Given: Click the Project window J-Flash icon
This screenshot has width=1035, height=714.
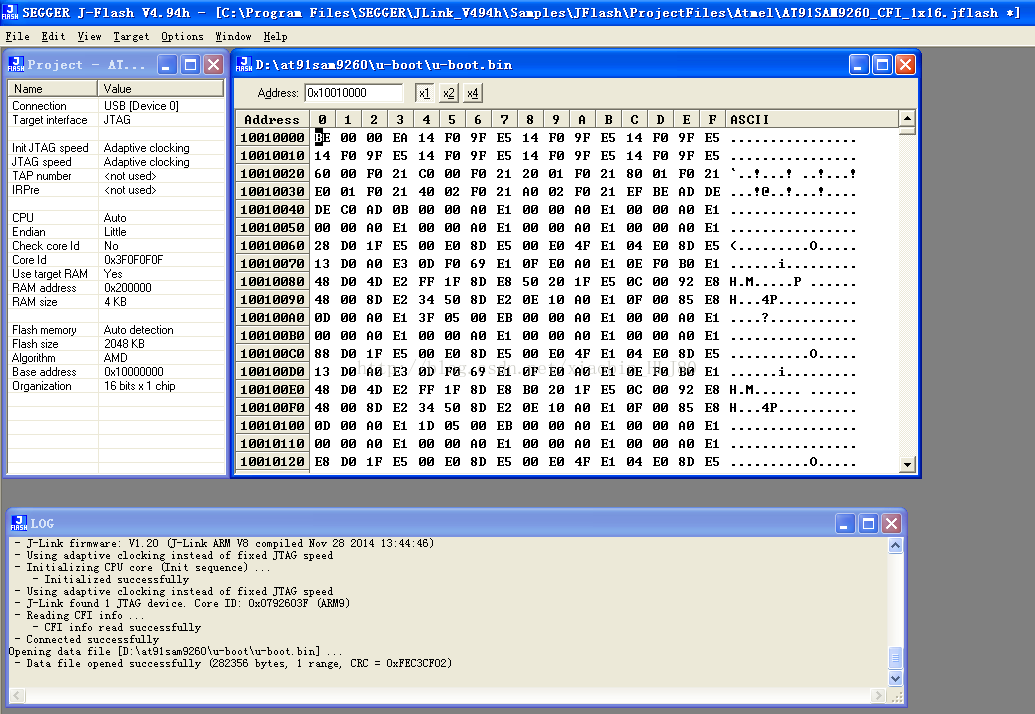Looking at the screenshot, I should 16,64.
